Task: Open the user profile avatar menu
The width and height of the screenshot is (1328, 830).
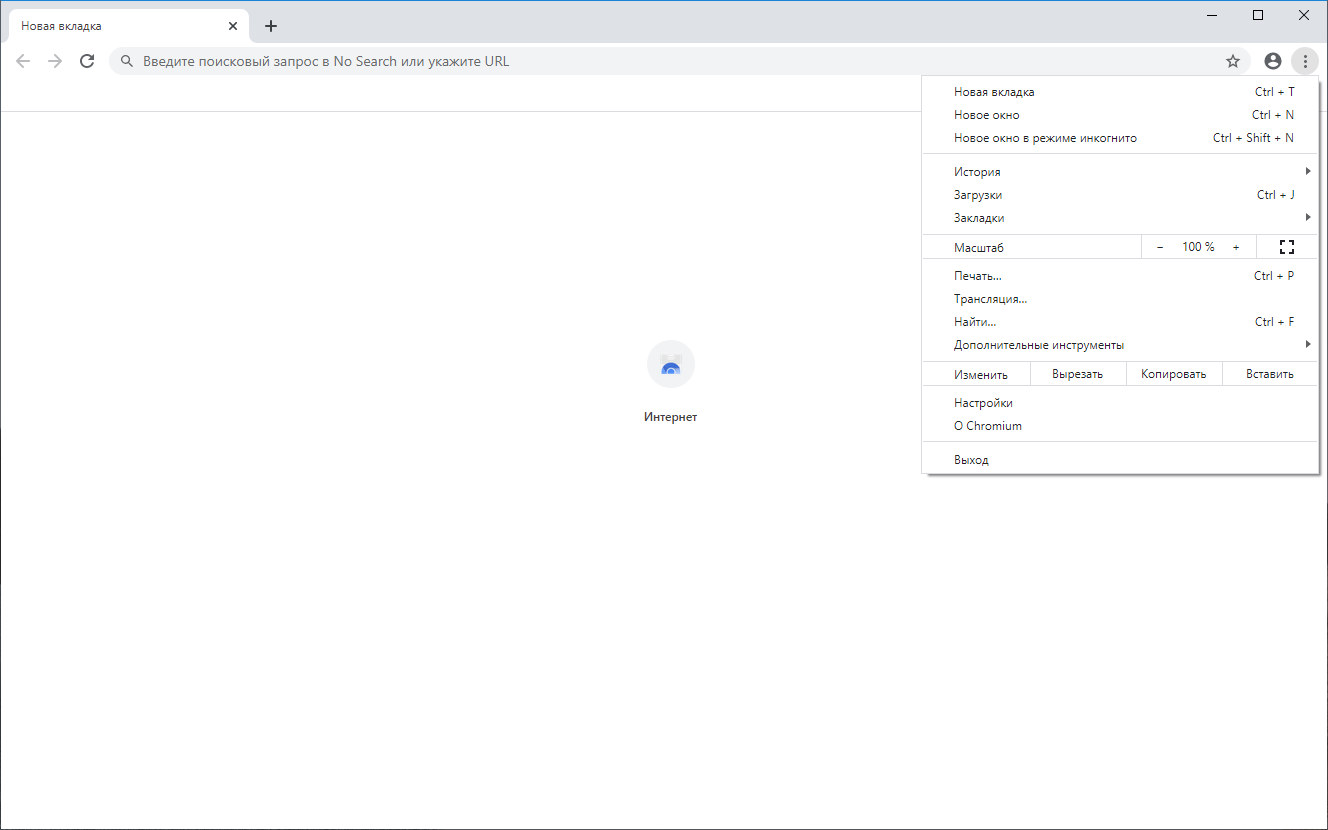Action: tap(1273, 61)
